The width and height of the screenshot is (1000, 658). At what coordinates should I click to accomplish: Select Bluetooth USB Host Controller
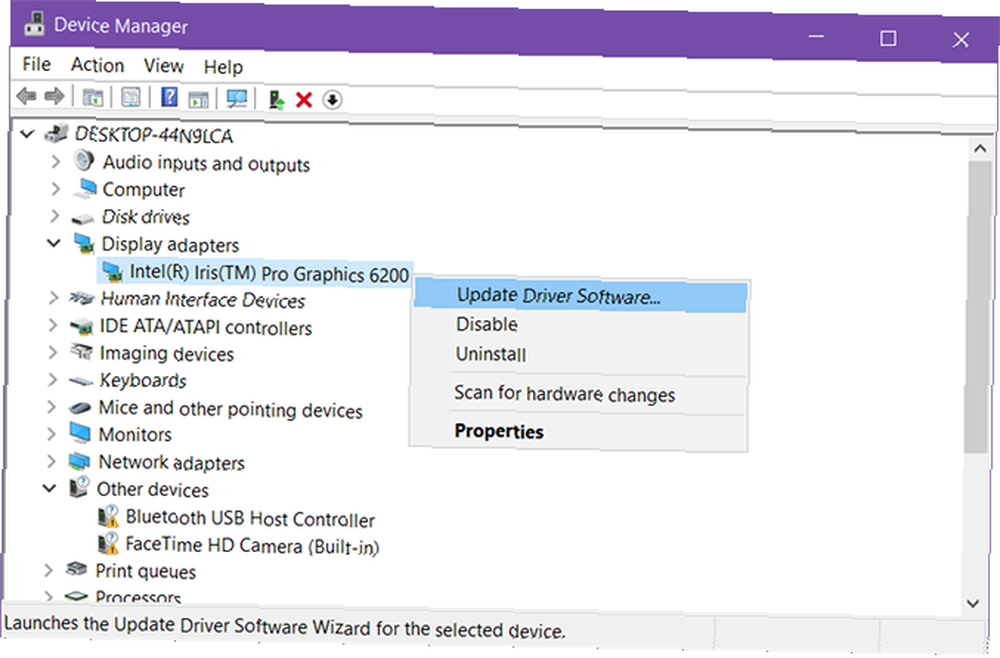coord(249,518)
